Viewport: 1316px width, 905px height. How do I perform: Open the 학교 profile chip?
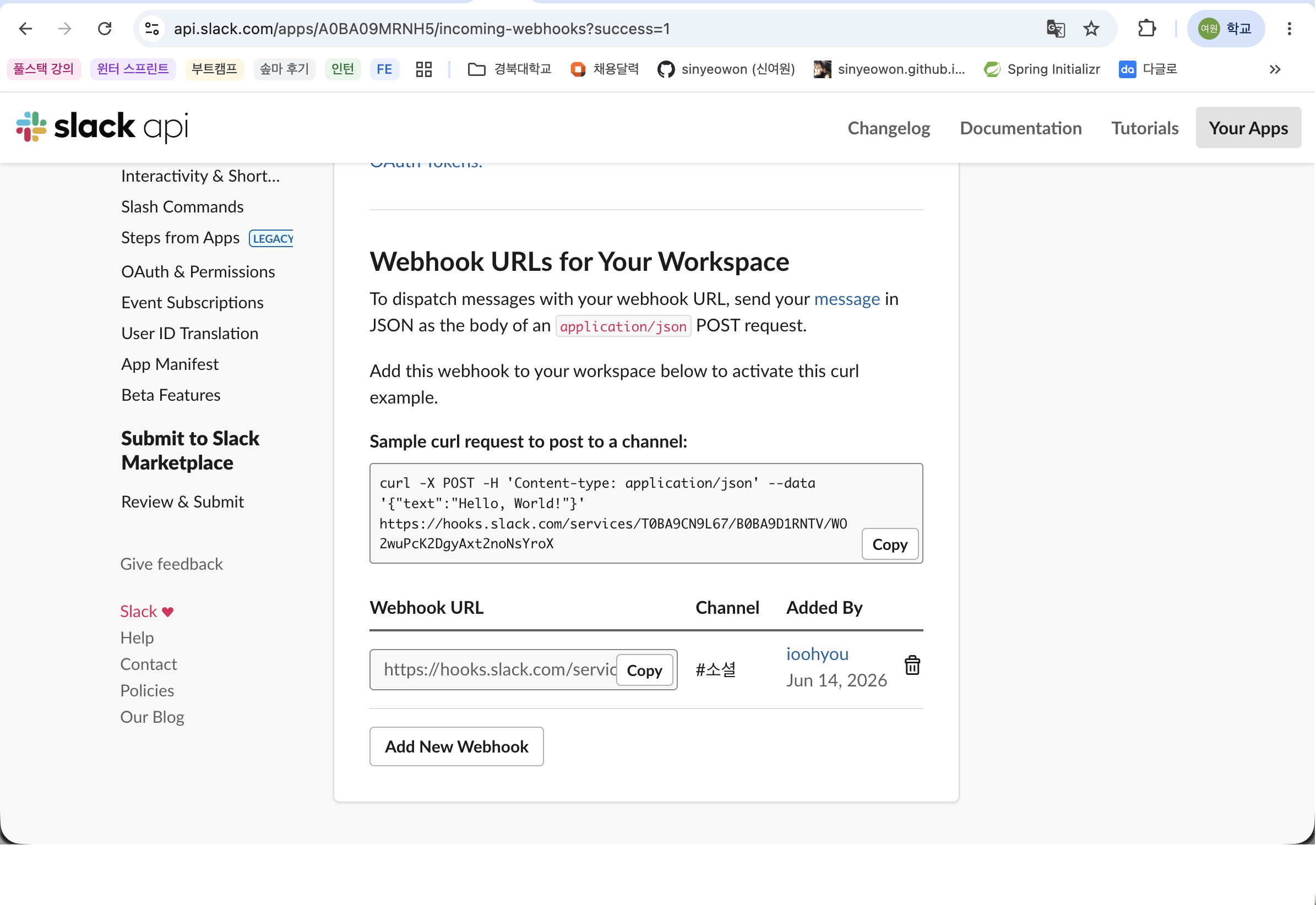coord(1226,29)
